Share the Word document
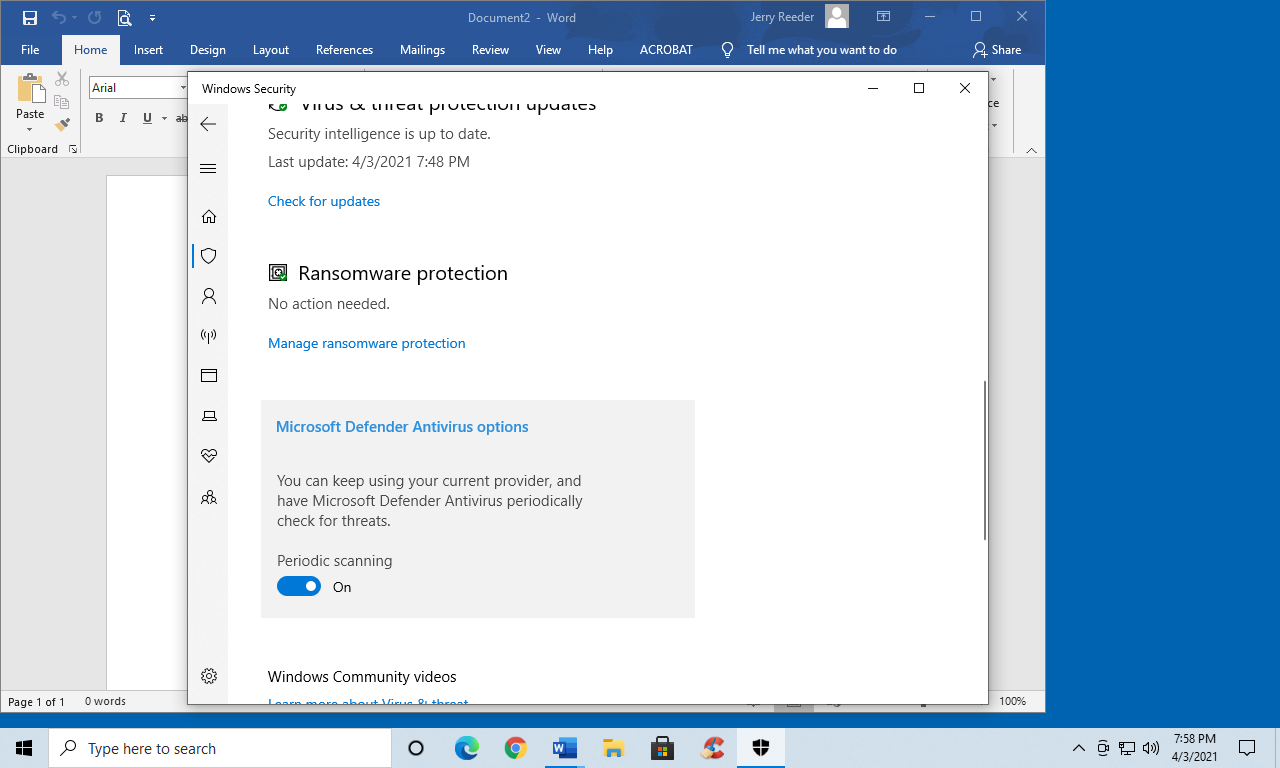 click(x=997, y=50)
